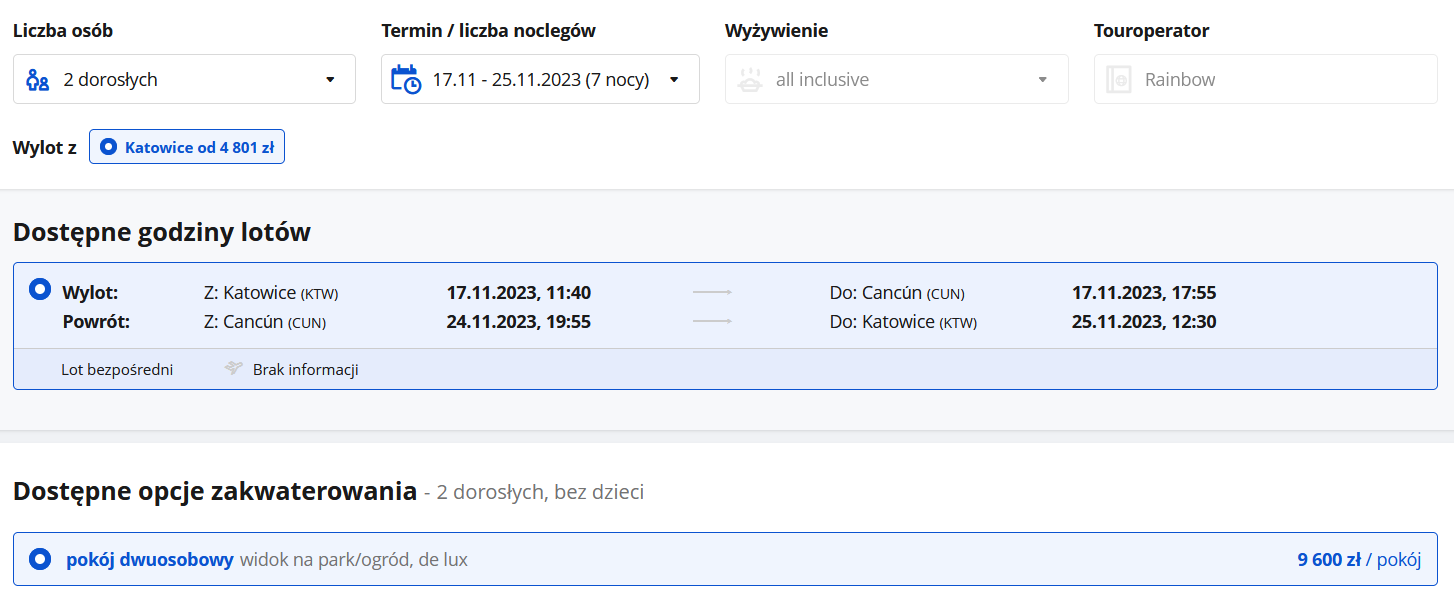Click the calendar clock icon in Termin field
This screenshot has width=1454, height=610.
coord(405,79)
